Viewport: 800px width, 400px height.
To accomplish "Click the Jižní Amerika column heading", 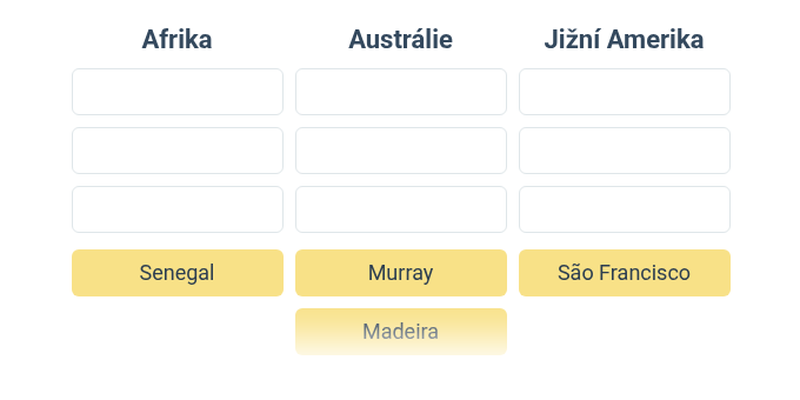I will (624, 39).
